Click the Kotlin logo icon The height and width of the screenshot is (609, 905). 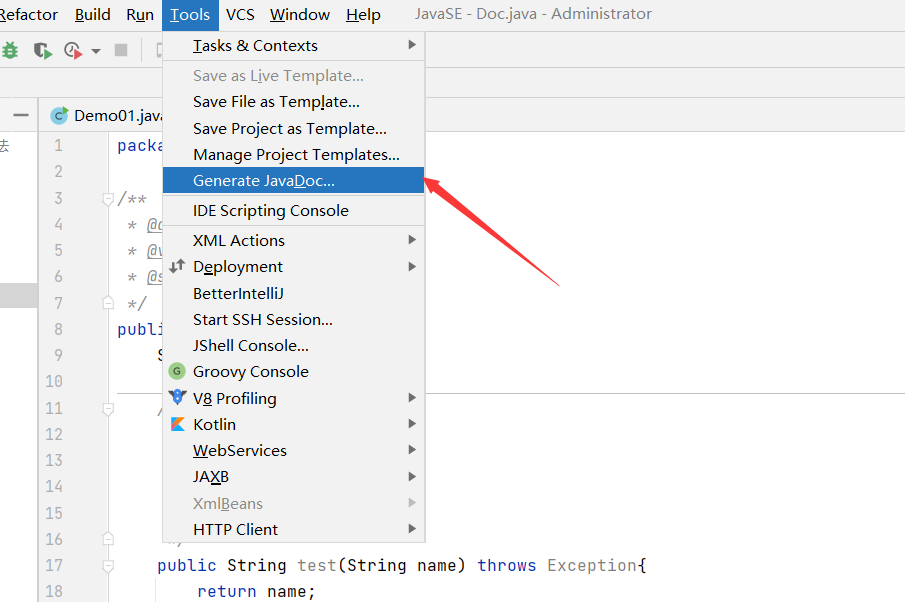click(x=178, y=424)
